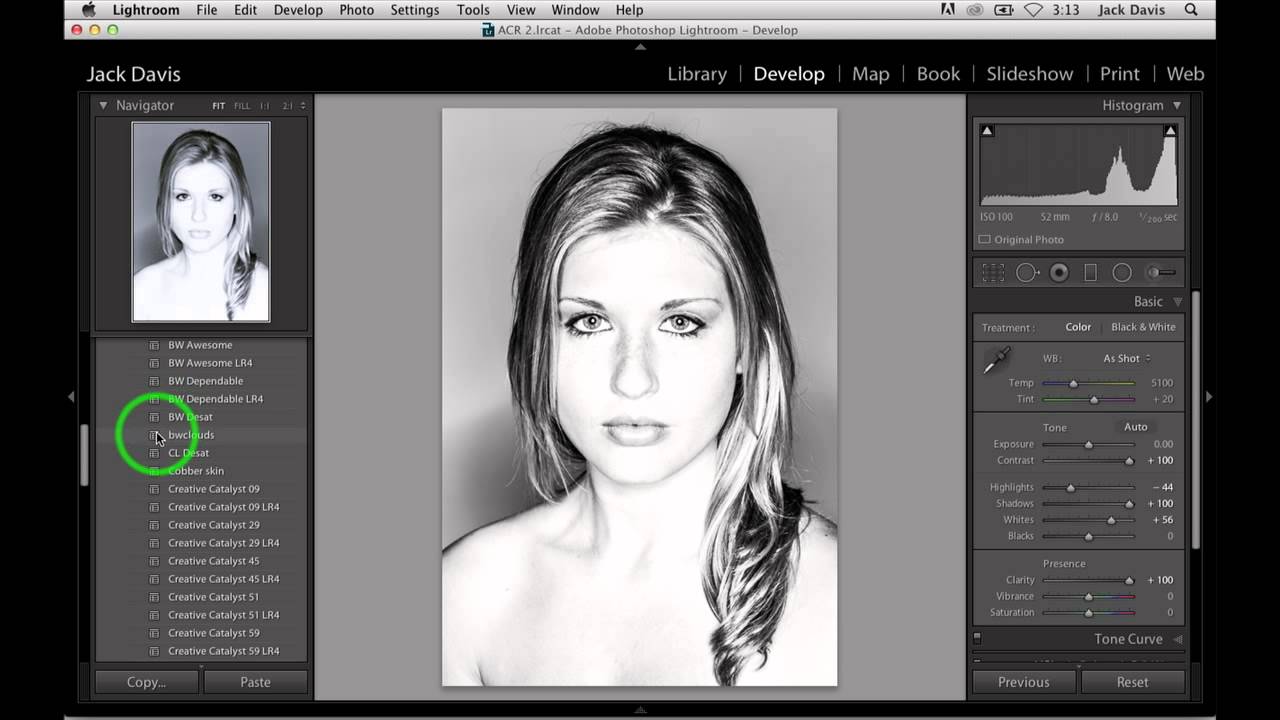Open the Apple menu
The height and width of the screenshot is (720, 1280).
click(x=88, y=10)
